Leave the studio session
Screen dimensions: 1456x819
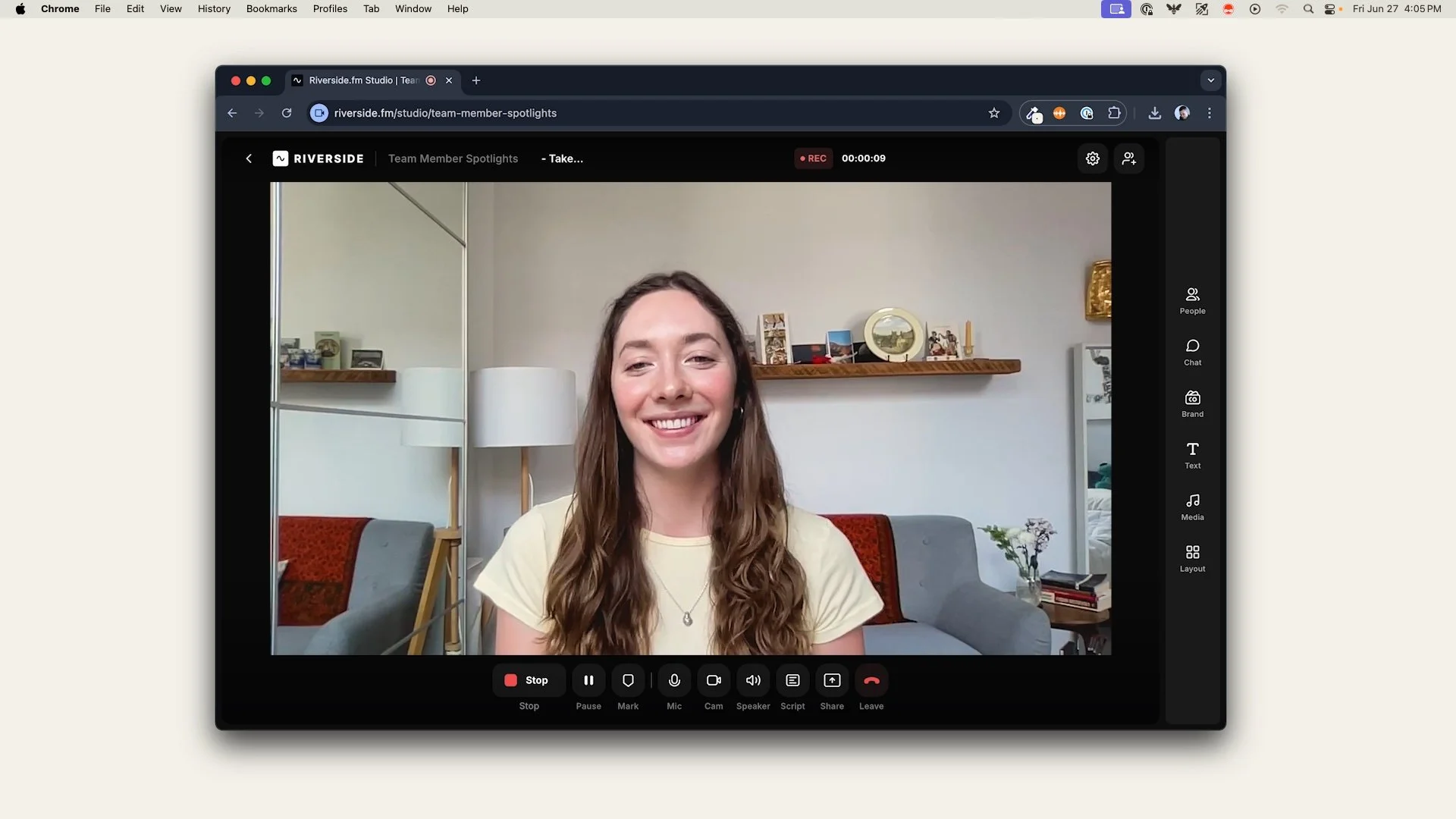click(871, 680)
